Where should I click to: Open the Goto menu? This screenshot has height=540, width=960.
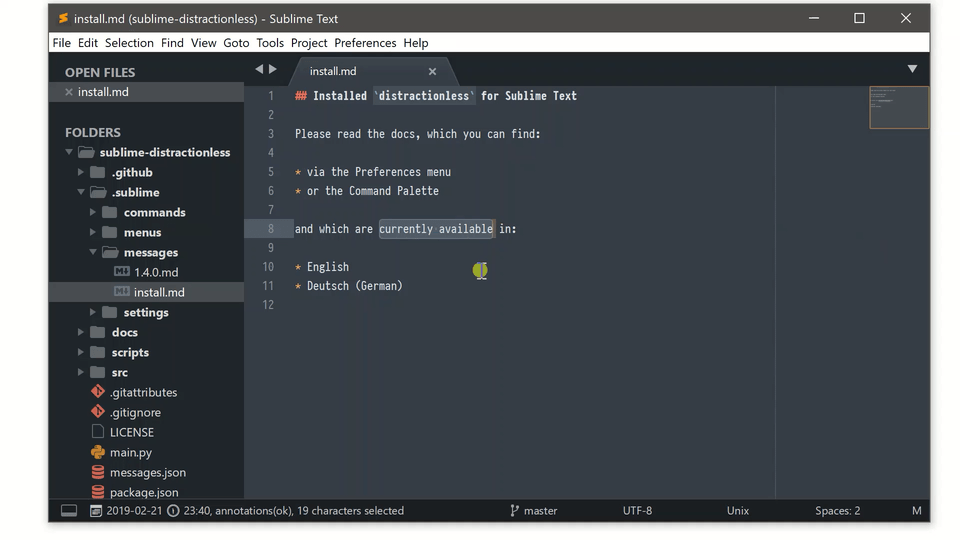(236, 43)
